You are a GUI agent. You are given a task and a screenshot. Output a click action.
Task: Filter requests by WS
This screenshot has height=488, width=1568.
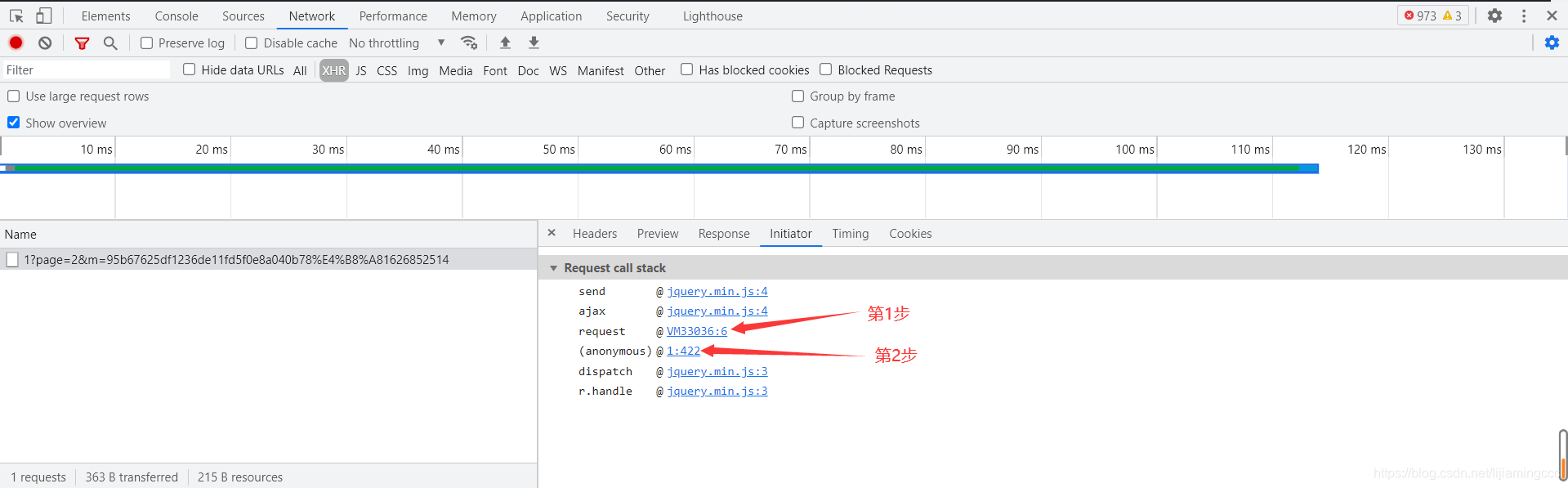(558, 70)
